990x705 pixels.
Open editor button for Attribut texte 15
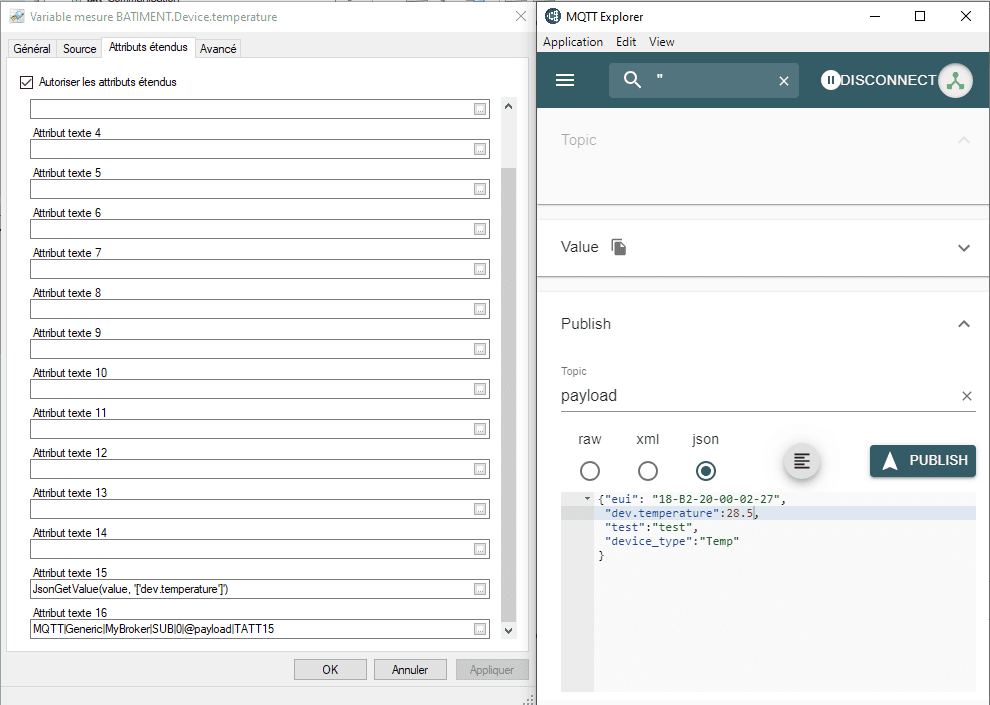[x=480, y=589]
